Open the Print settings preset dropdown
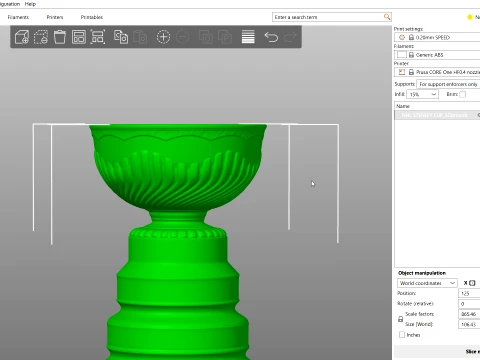 [437, 37]
